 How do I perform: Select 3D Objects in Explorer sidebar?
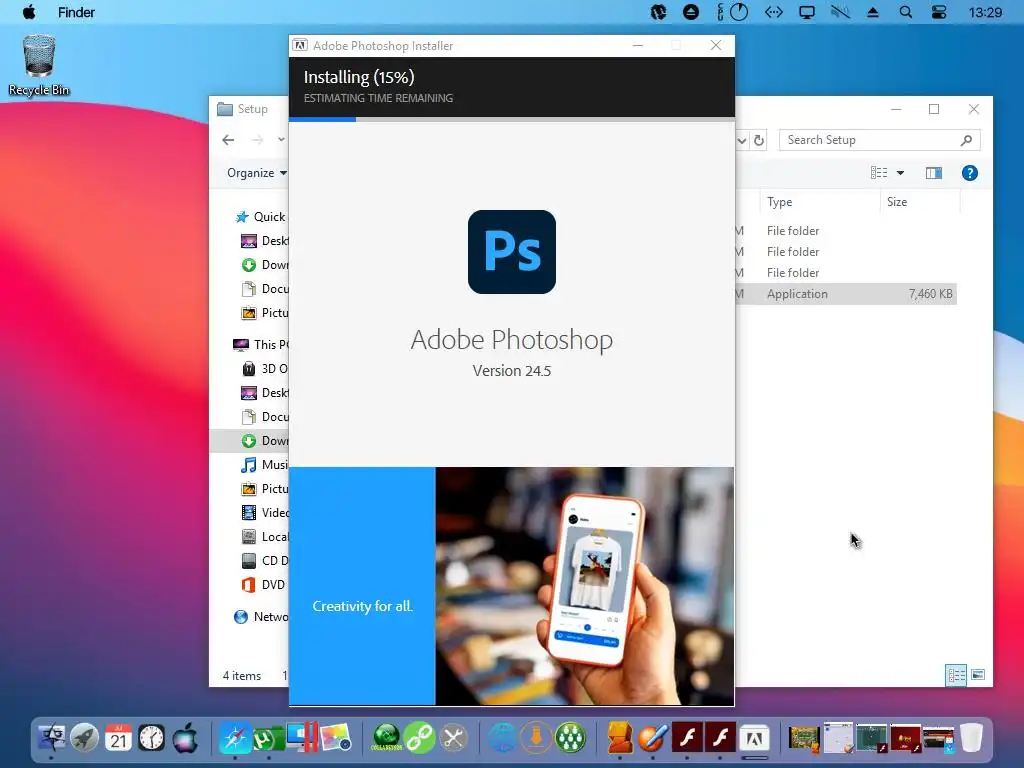pos(264,368)
